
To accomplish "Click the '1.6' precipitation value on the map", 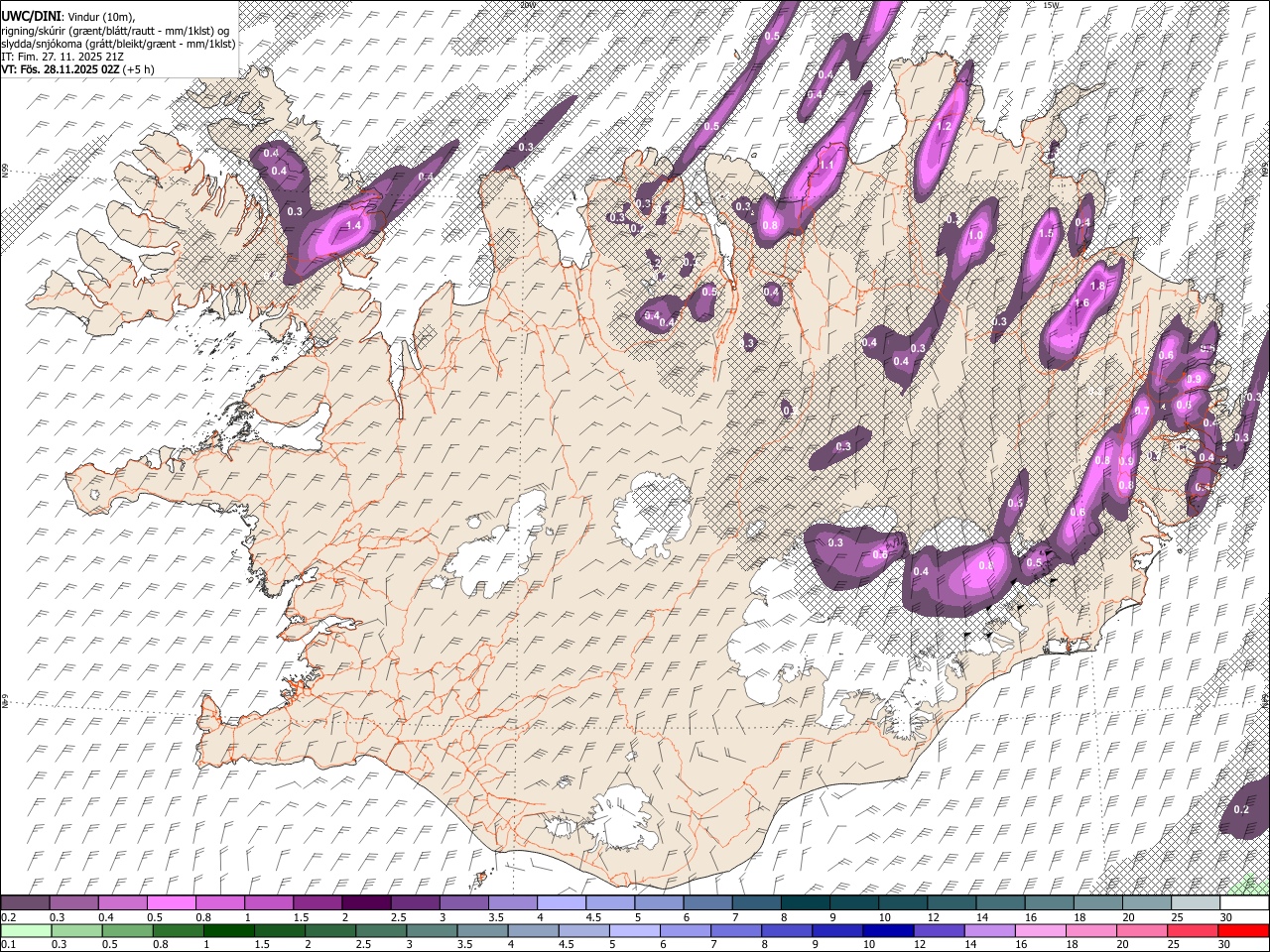I will [1081, 302].
